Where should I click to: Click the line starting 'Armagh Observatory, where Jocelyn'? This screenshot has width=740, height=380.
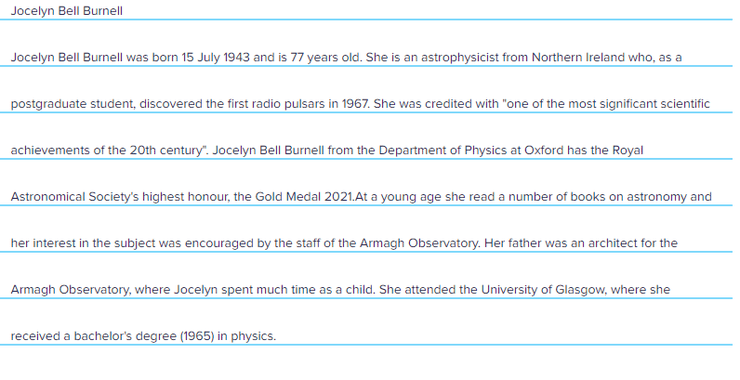[340, 289]
